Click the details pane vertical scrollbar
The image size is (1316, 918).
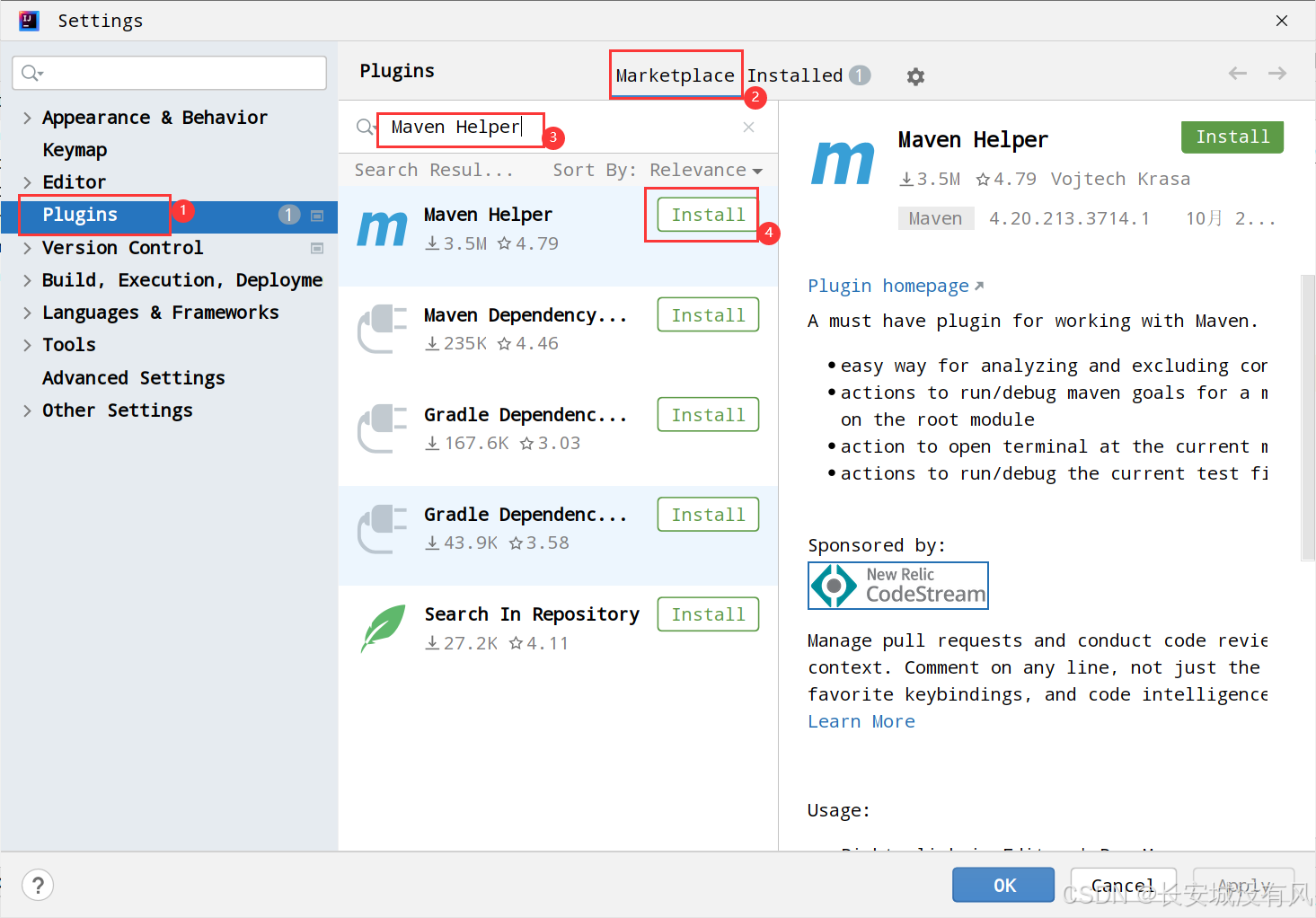click(1308, 418)
